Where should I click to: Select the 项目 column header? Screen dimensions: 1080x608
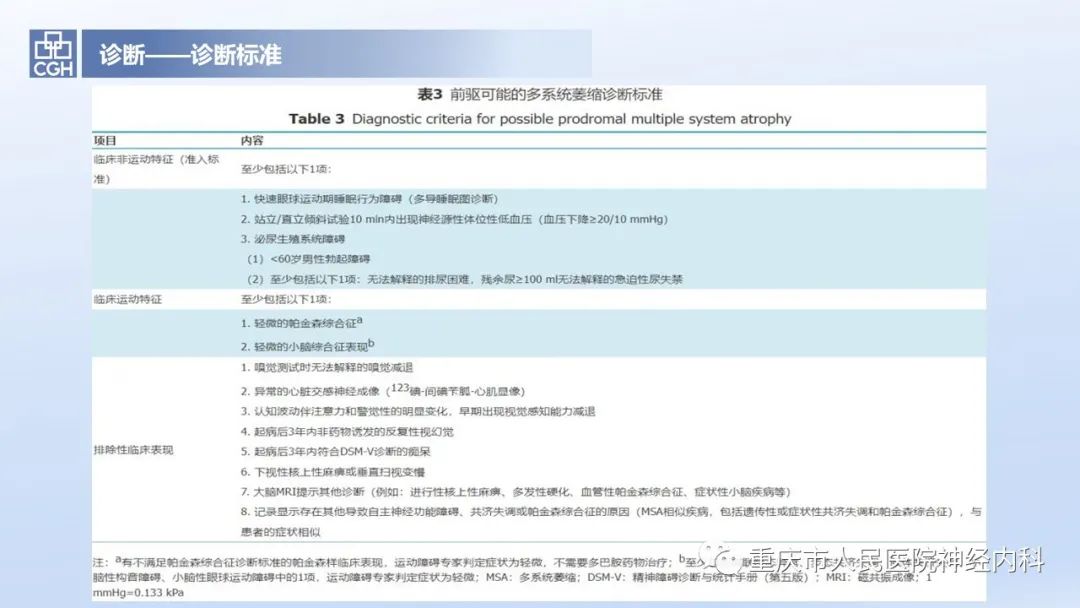(105, 141)
